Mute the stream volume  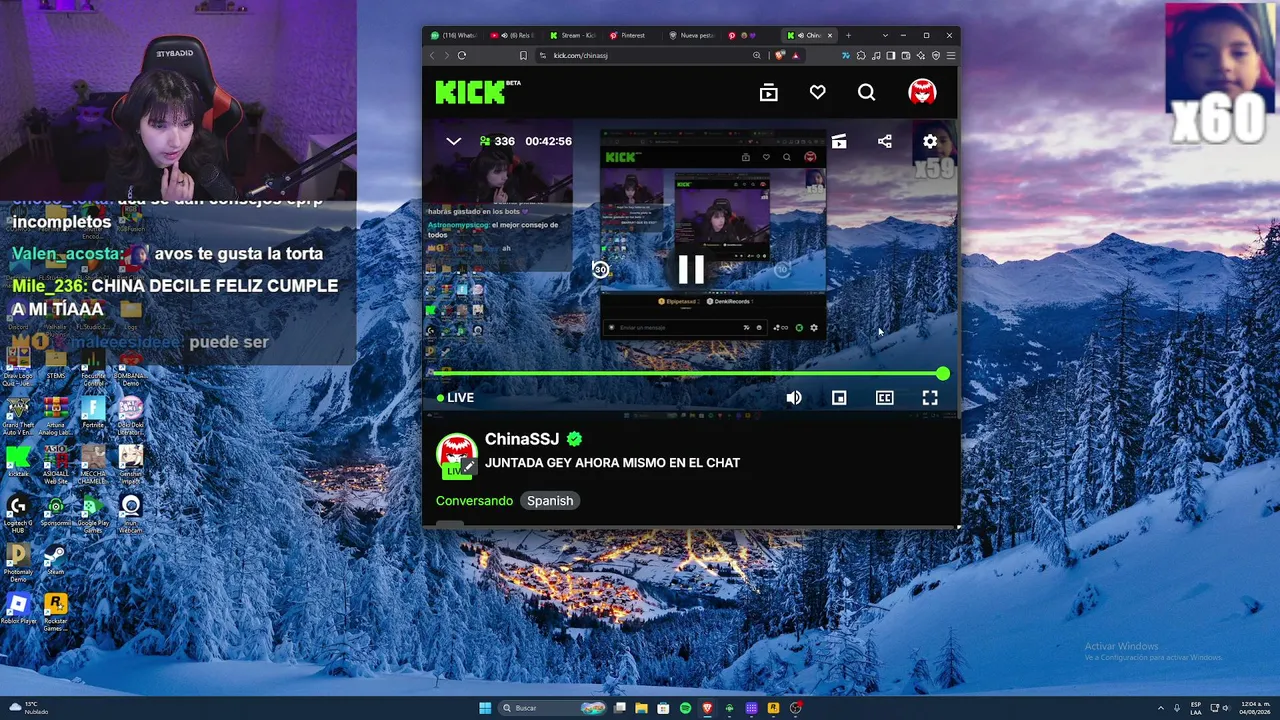pyautogui.click(x=794, y=398)
